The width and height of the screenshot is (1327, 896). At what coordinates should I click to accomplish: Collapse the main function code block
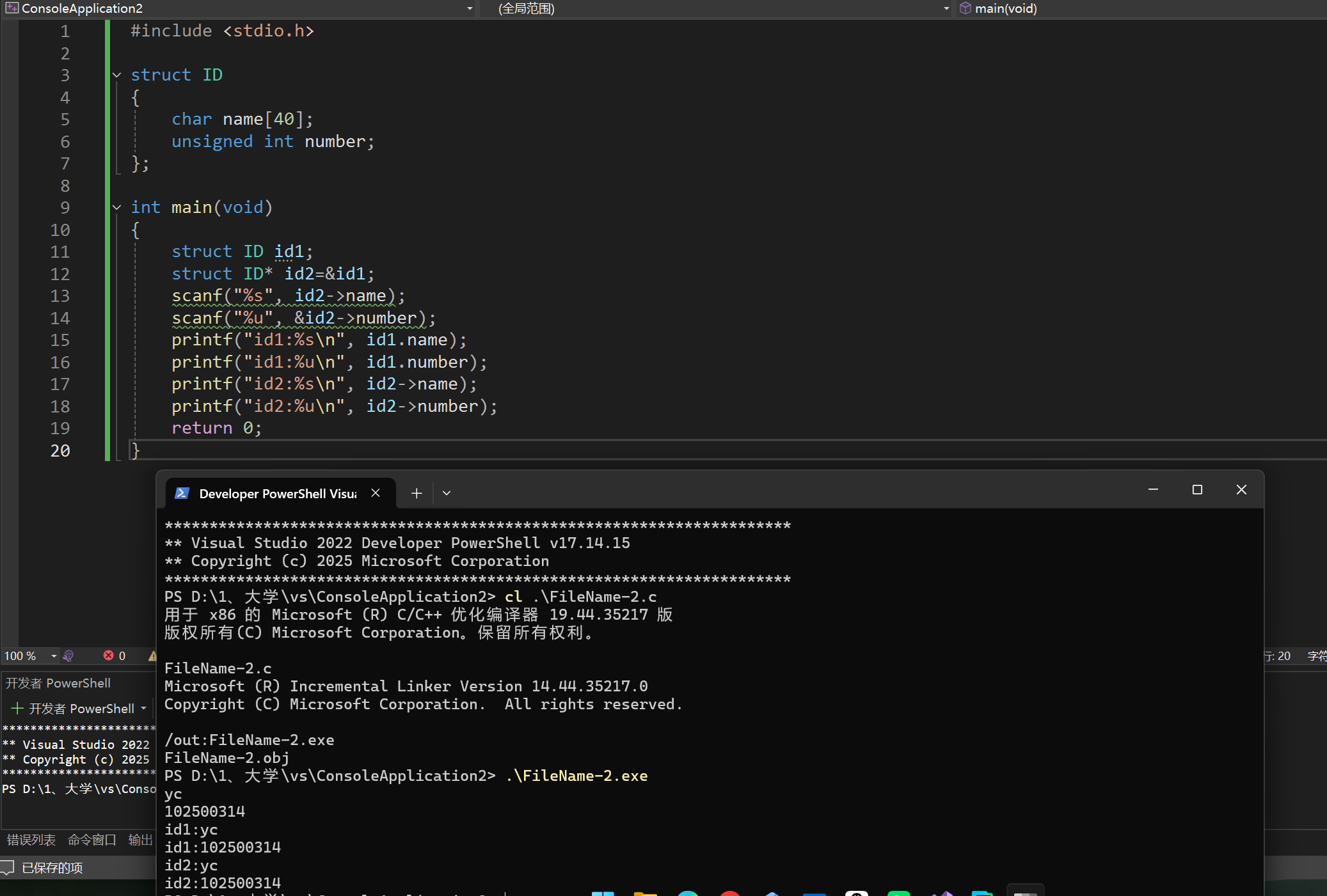[116, 207]
